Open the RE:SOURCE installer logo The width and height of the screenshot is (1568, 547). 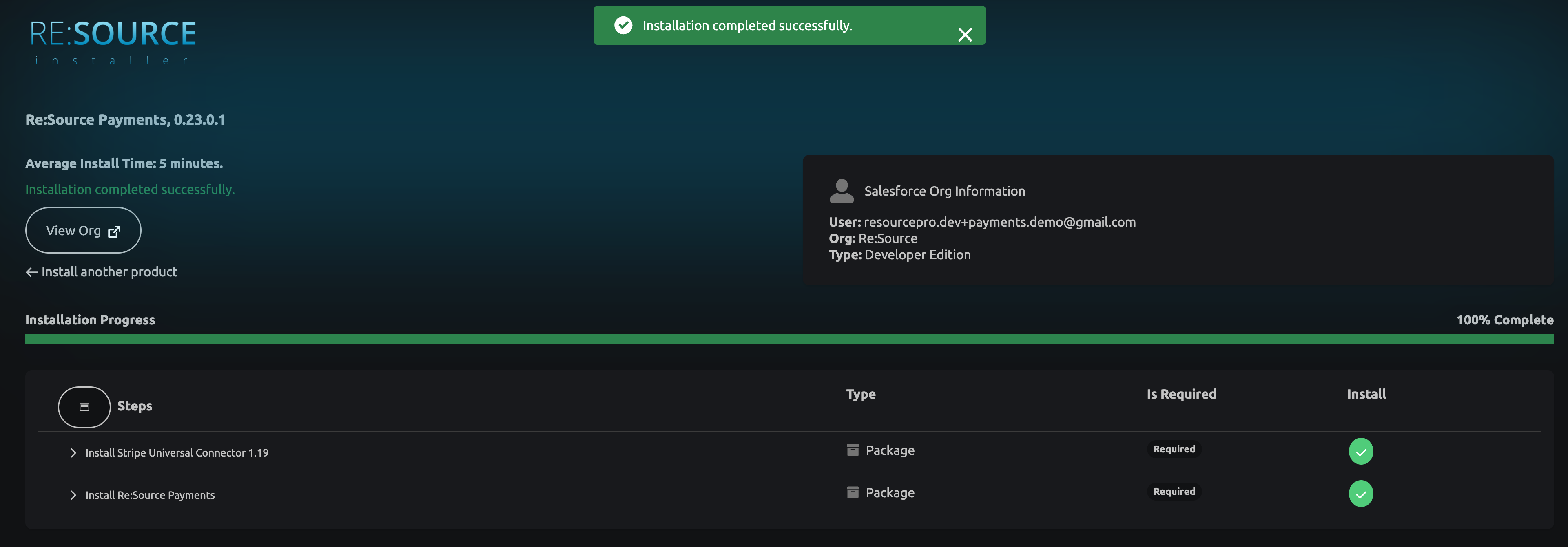(113, 42)
